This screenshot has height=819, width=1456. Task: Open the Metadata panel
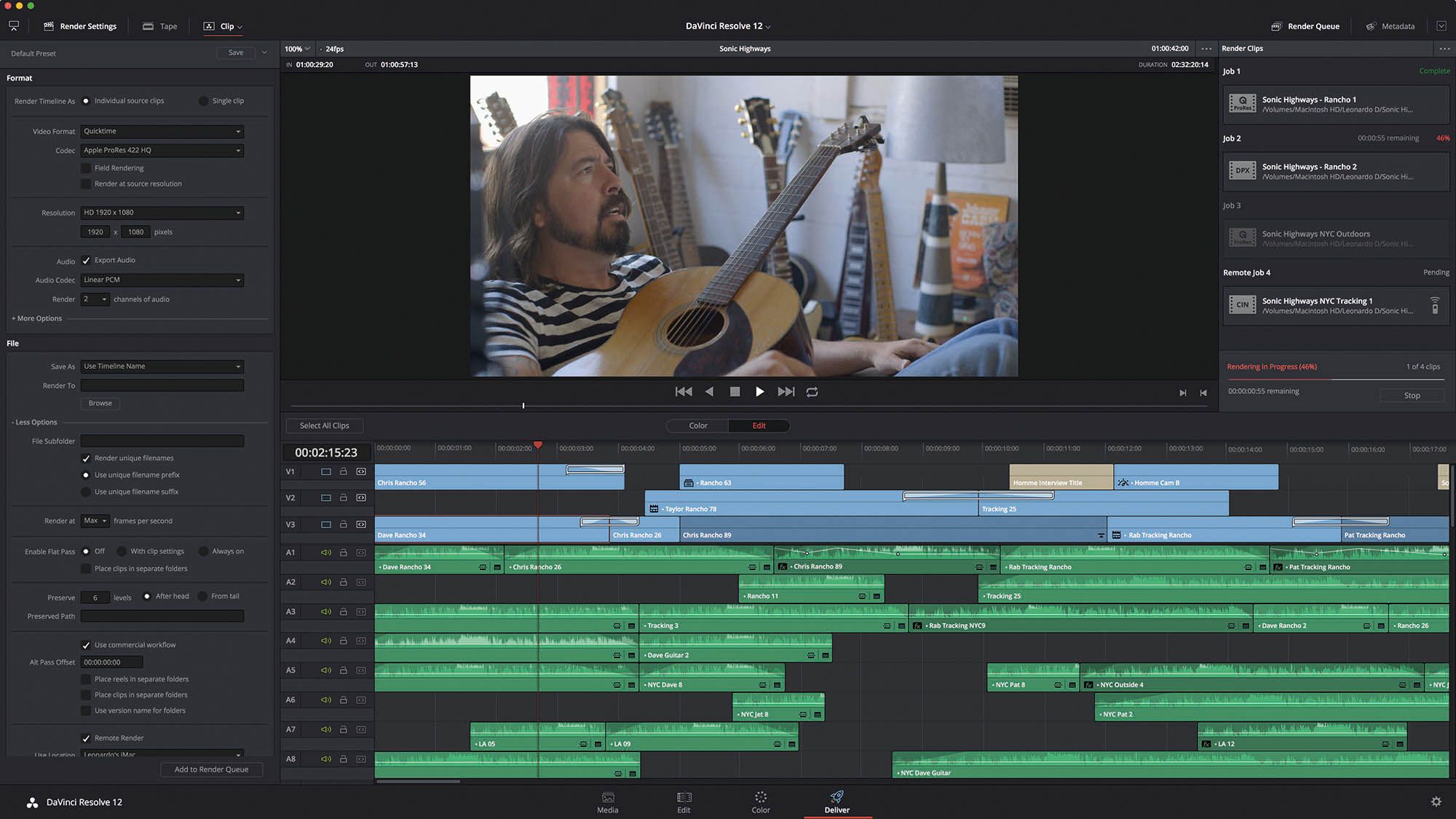coord(1390,25)
